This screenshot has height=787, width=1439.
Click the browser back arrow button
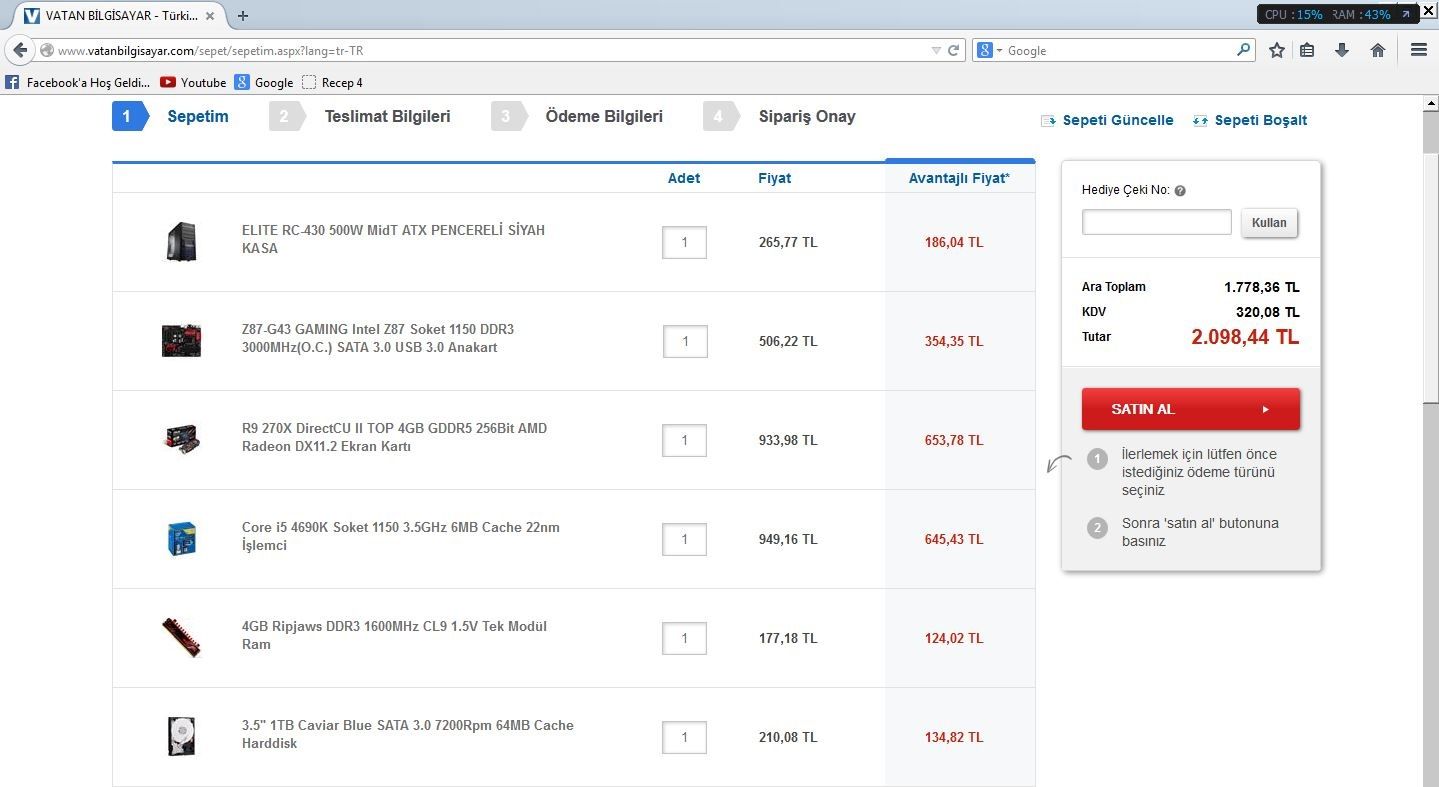tap(20, 50)
